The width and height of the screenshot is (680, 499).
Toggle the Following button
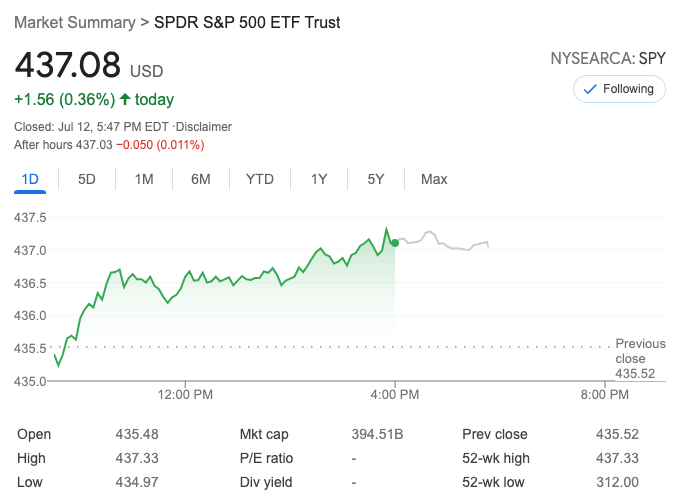(x=620, y=89)
